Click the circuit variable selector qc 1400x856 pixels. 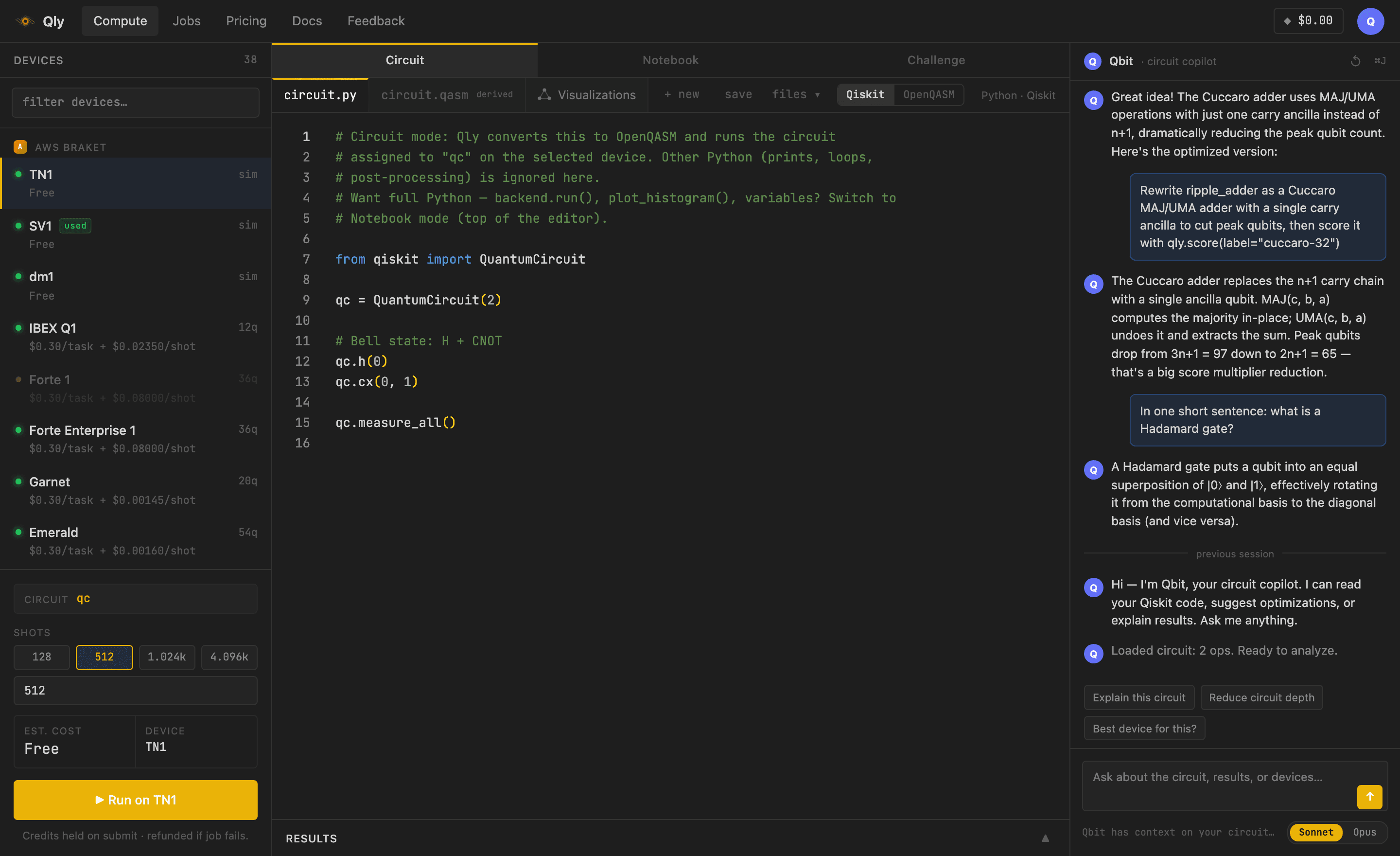click(135, 599)
